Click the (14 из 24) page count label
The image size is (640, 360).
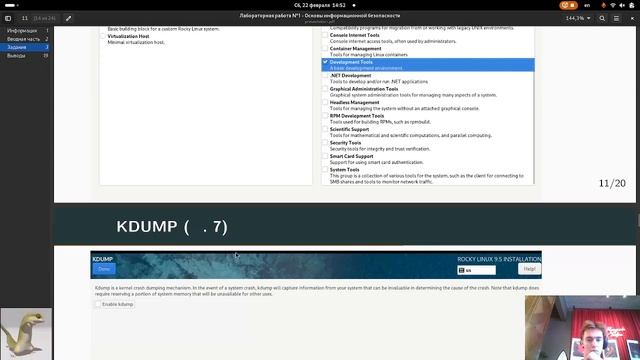44,18
